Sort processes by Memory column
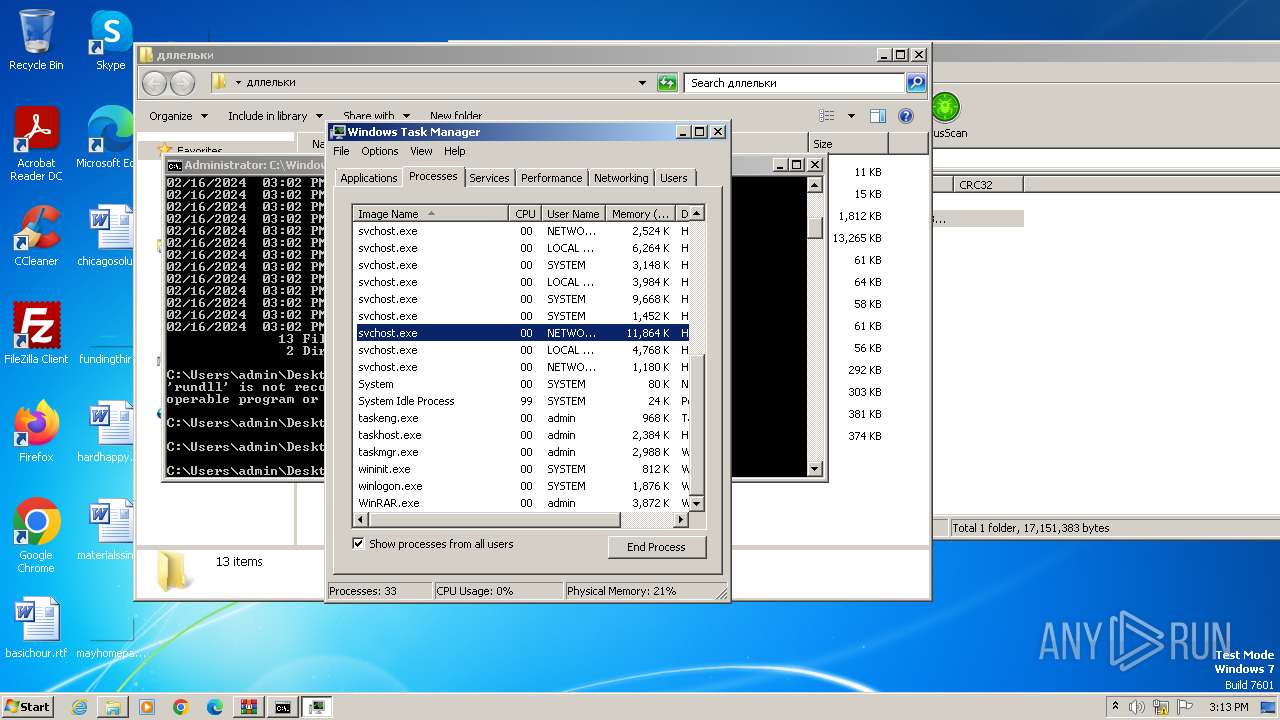Viewport: 1280px width, 720px height. (x=641, y=214)
